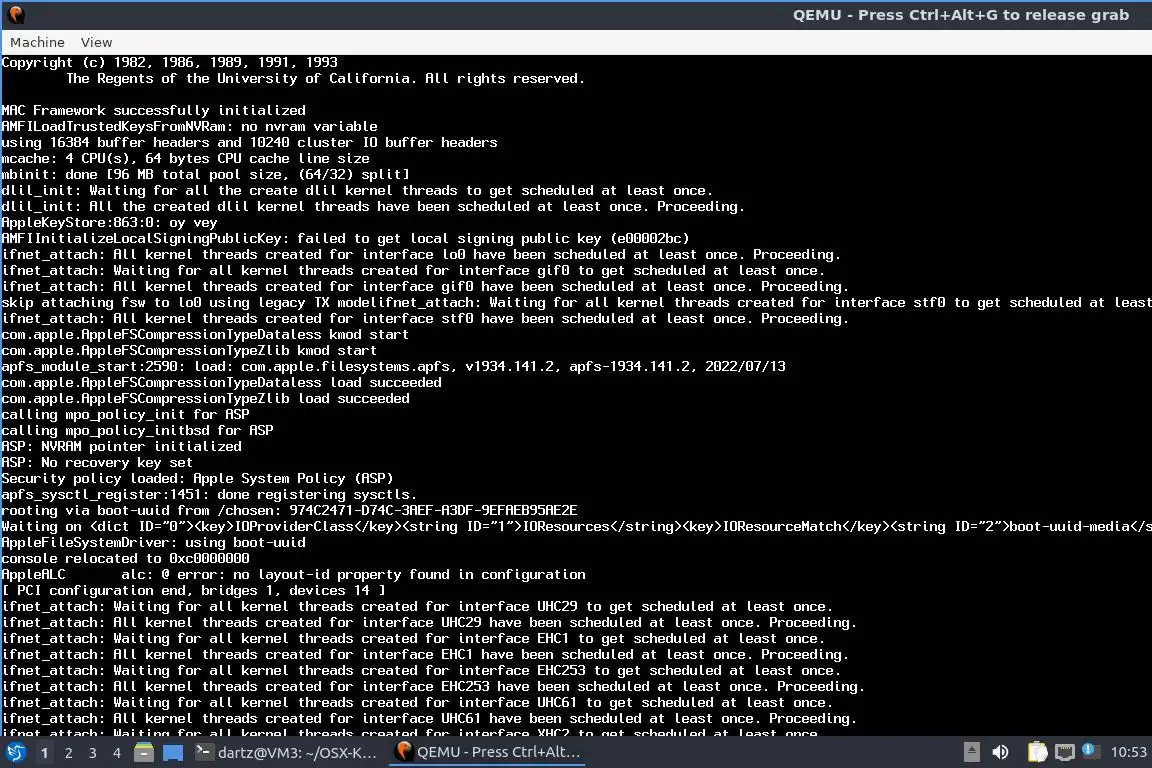Switch to workspace 2
Image resolution: width=1152 pixels, height=768 pixels.
click(68, 753)
